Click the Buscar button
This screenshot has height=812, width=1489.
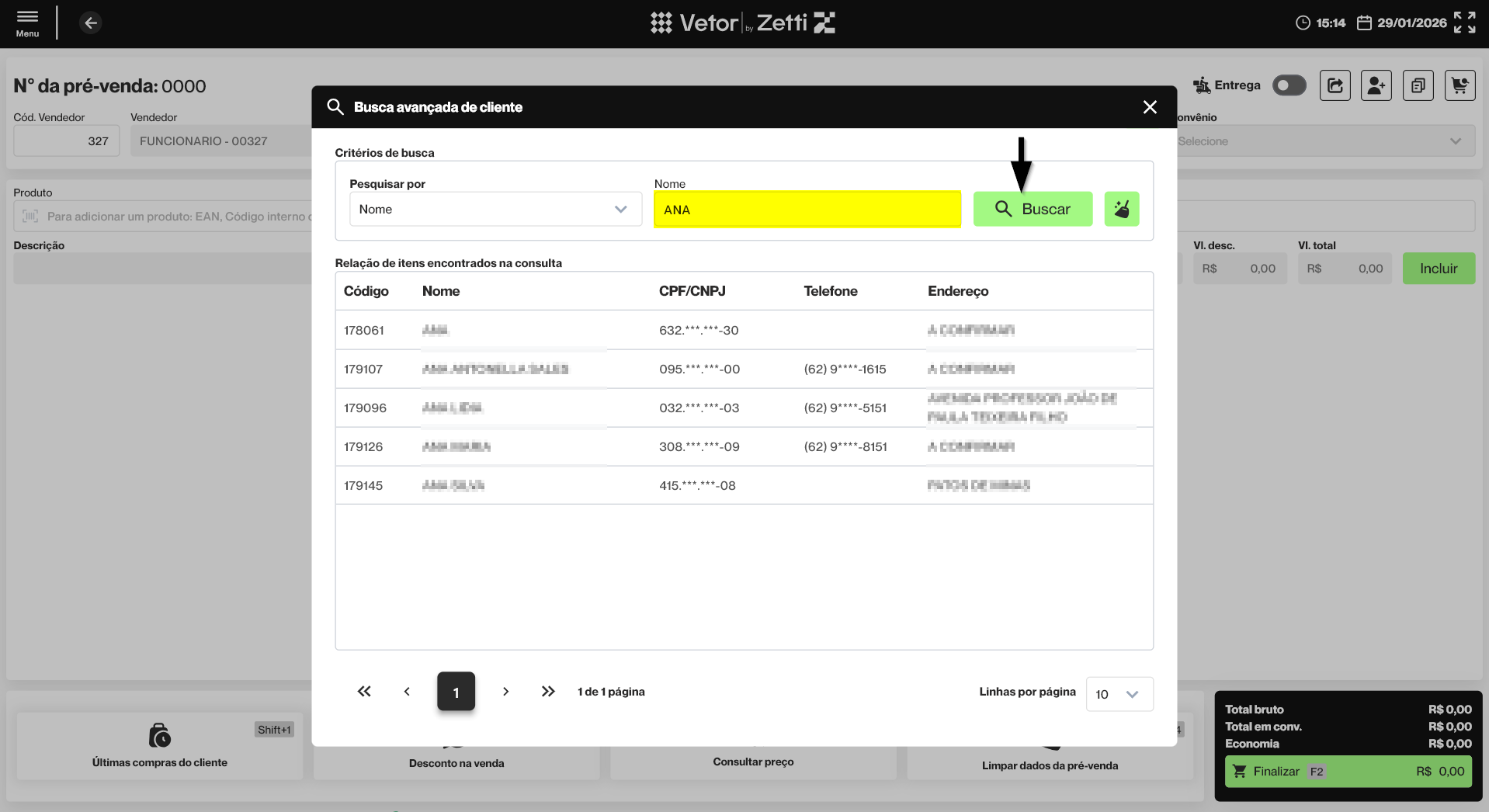tap(1033, 210)
